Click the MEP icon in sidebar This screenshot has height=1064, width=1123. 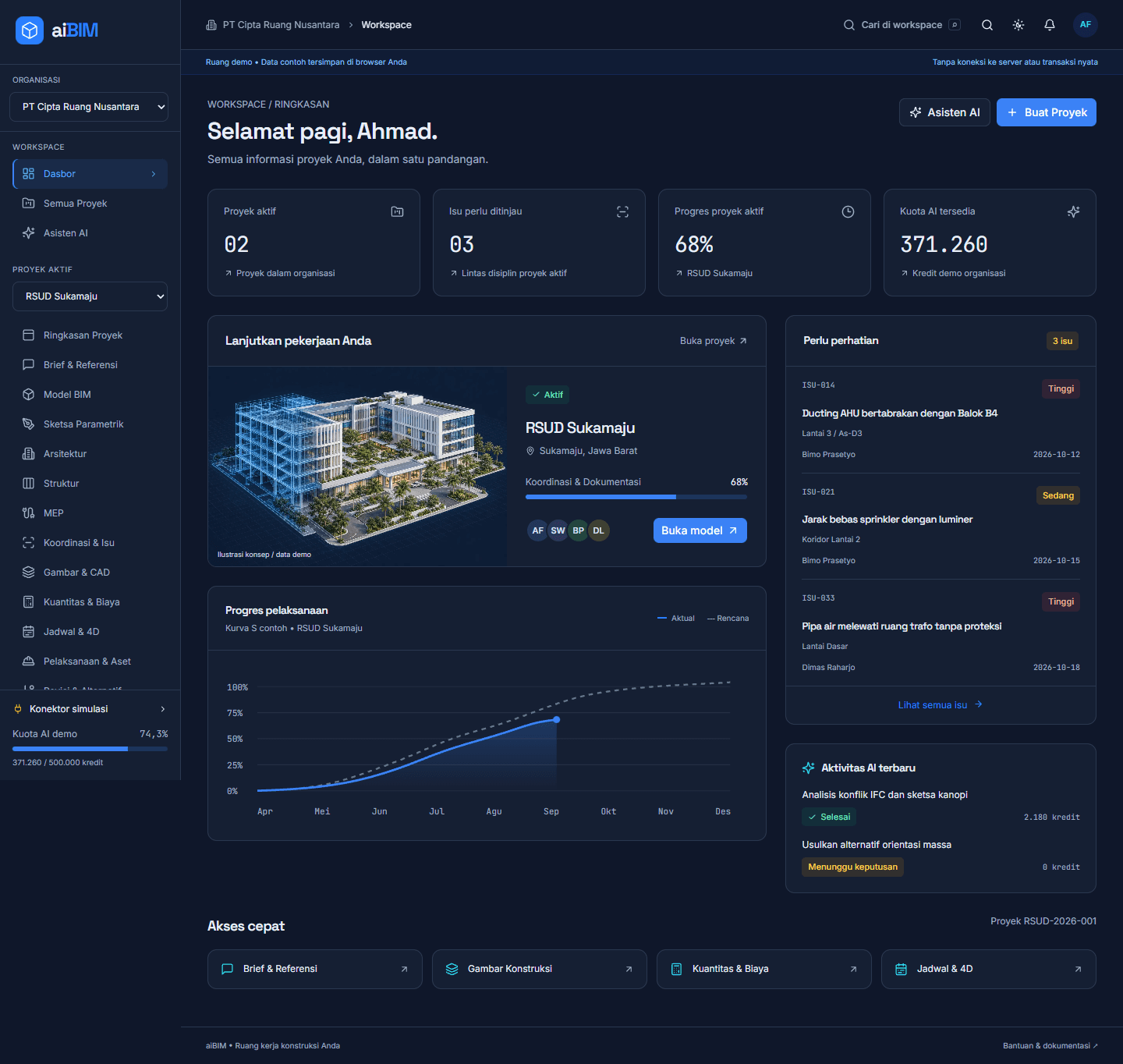(x=29, y=513)
